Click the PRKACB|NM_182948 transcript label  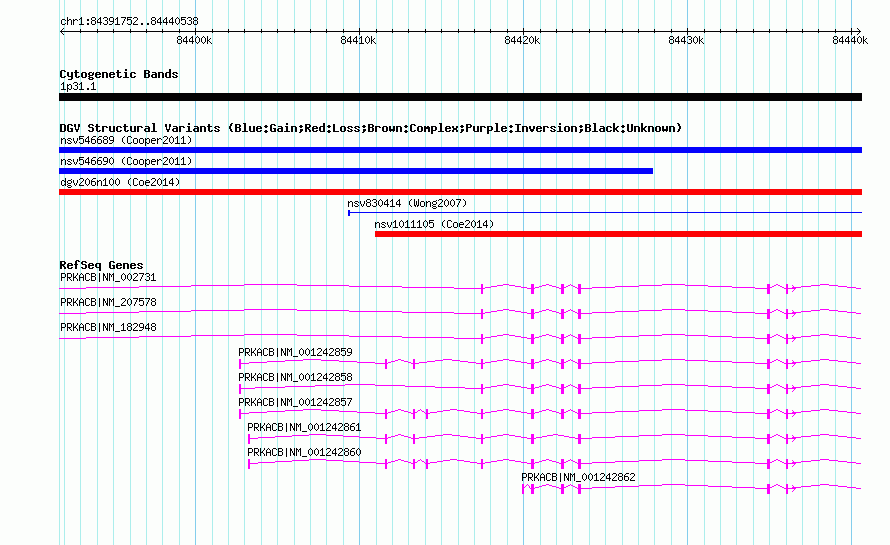(108, 328)
